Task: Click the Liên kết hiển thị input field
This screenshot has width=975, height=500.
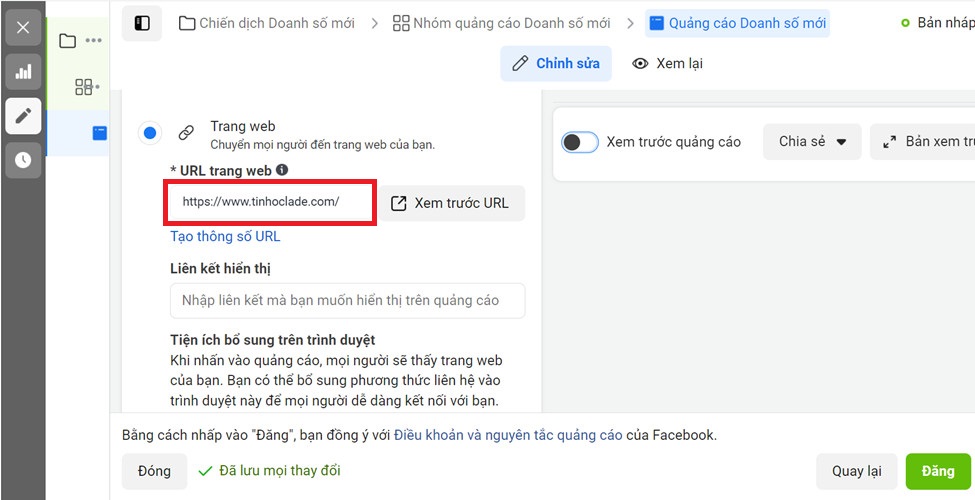Action: (x=348, y=300)
